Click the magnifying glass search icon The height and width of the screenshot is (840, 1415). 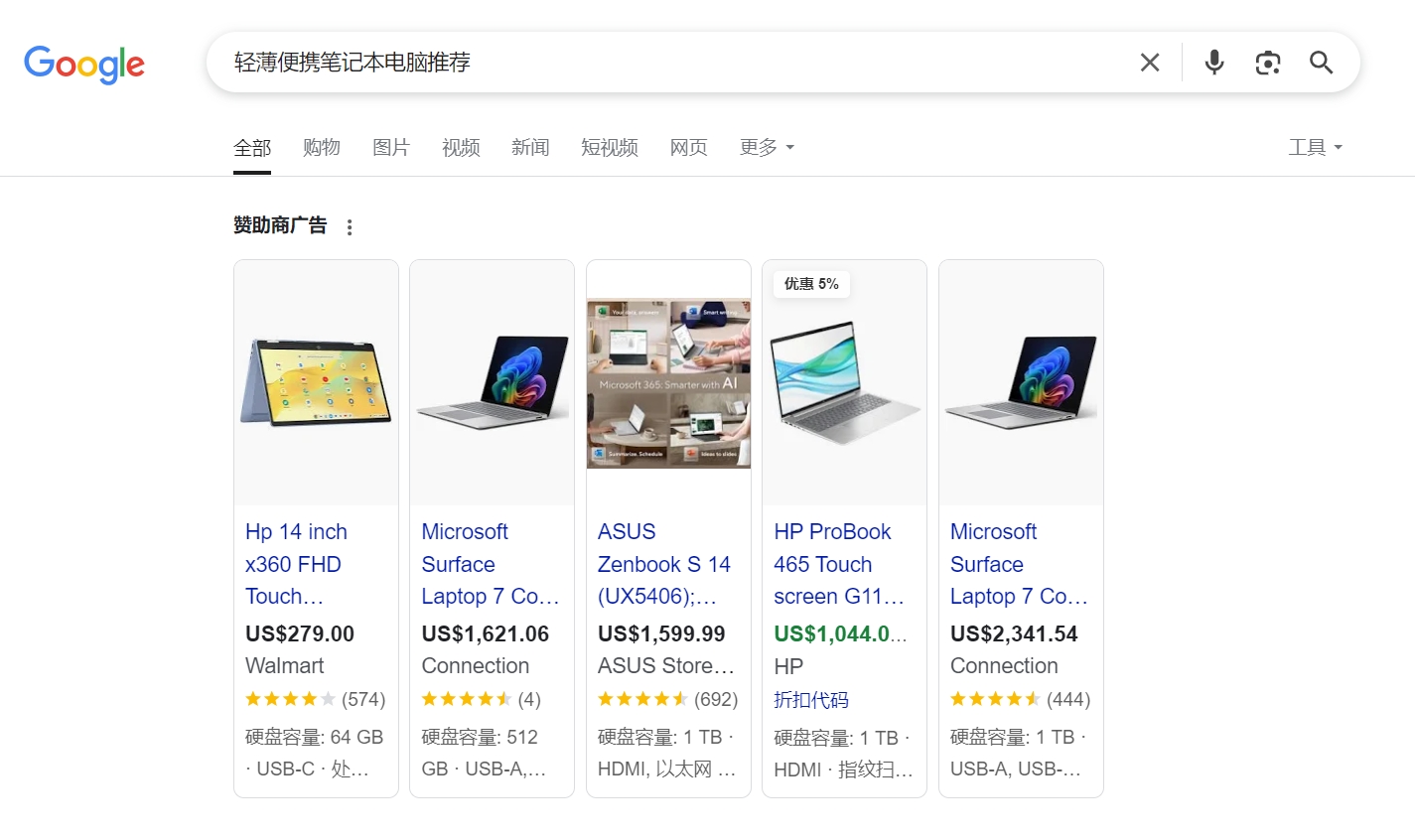[x=1321, y=63]
